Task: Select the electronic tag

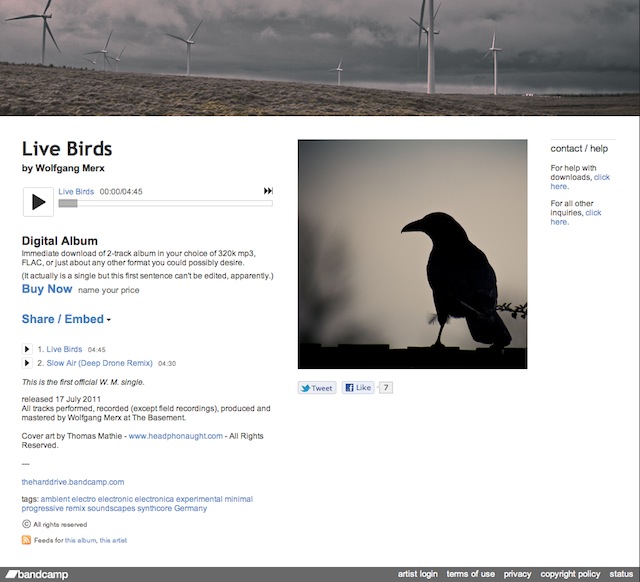Action: tap(115, 499)
